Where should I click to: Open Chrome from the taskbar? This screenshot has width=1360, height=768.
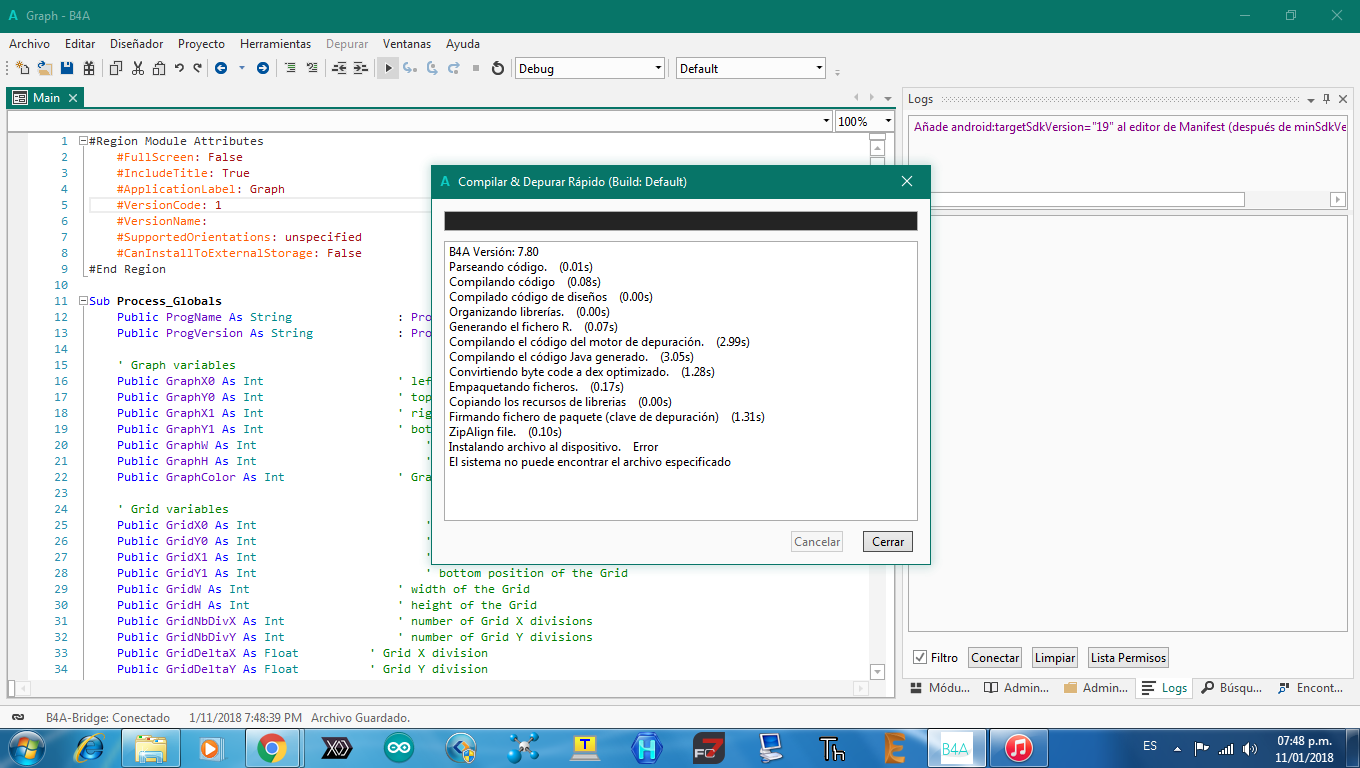pyautogui.click(x=271, y=747)
